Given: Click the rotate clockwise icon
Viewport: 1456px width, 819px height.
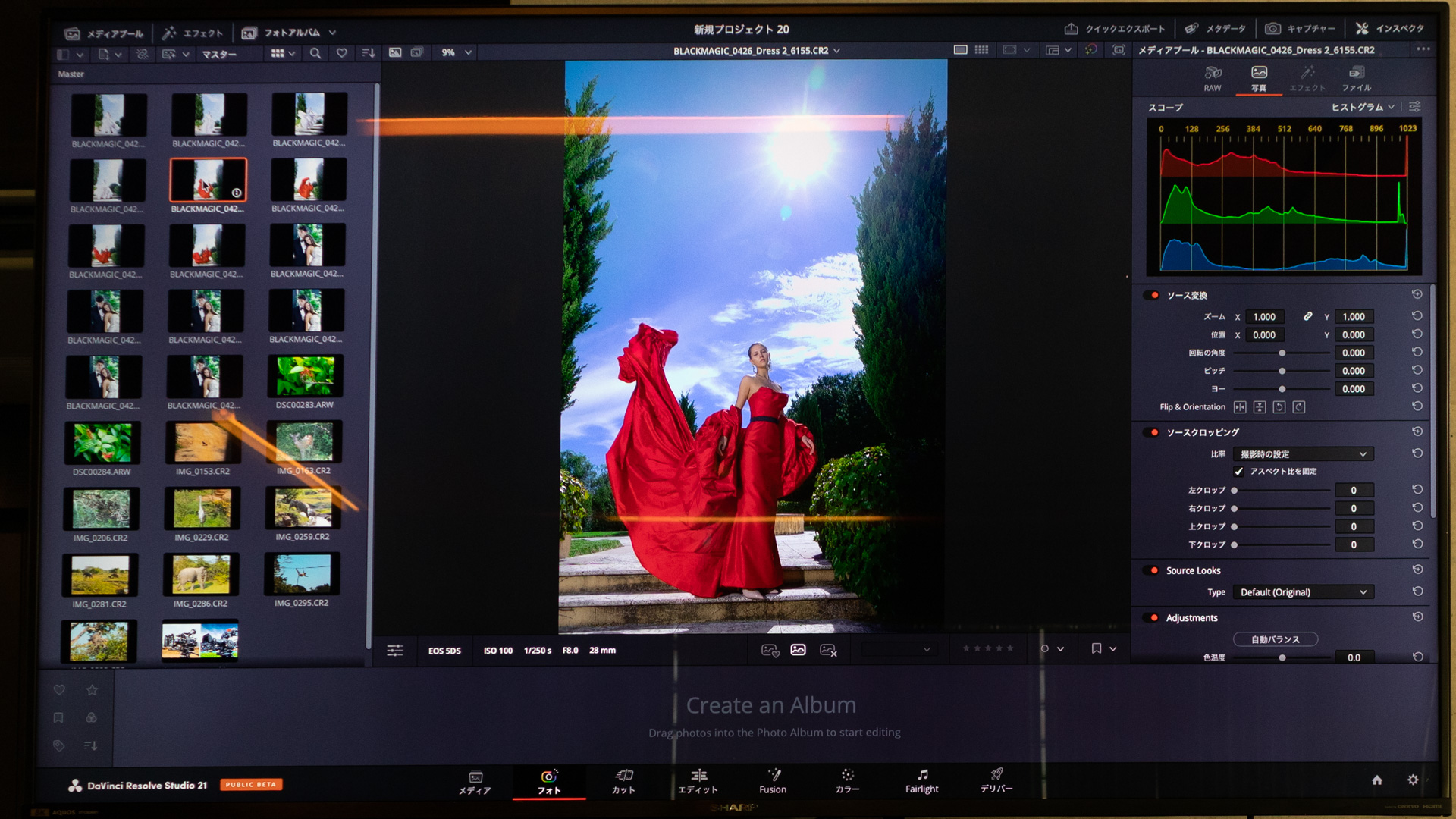Looking at the screenshot, I should [1299, 407].
